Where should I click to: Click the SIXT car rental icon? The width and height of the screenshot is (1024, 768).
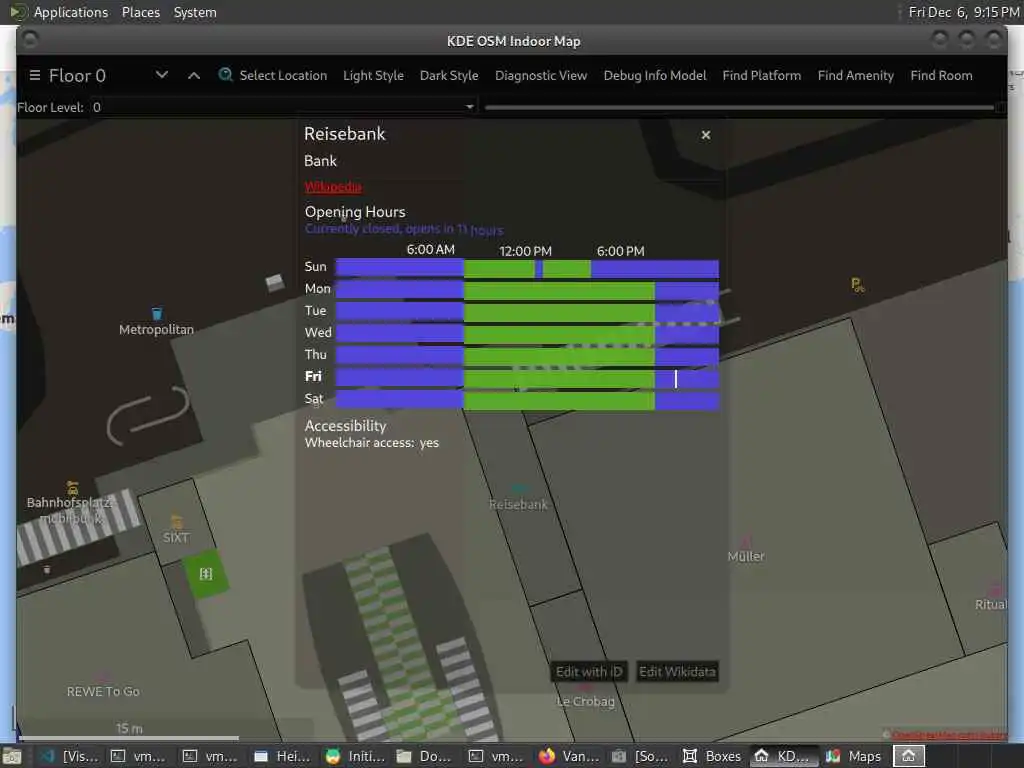pos(176,522)
